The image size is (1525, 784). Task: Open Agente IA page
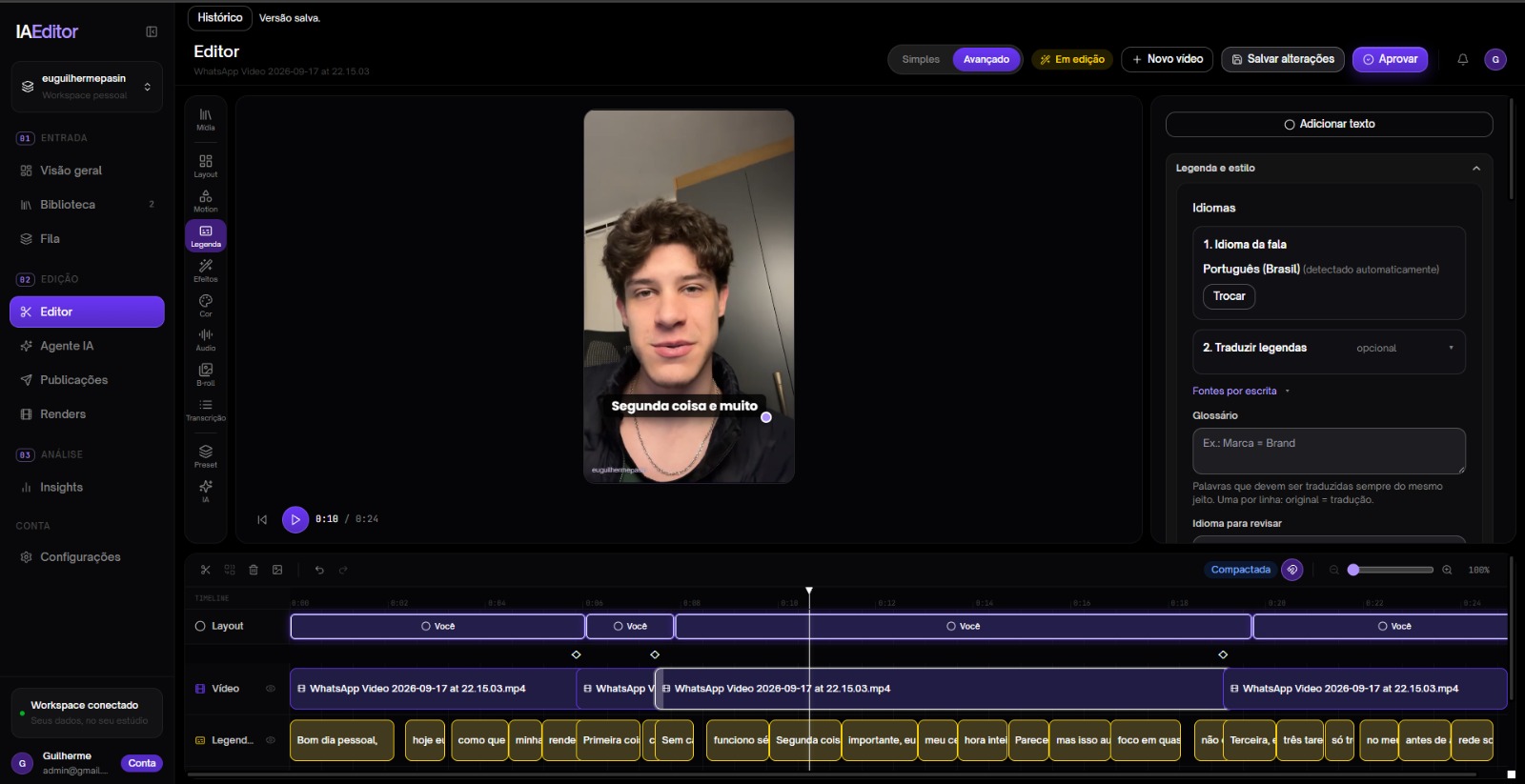(x=87, y=346)
